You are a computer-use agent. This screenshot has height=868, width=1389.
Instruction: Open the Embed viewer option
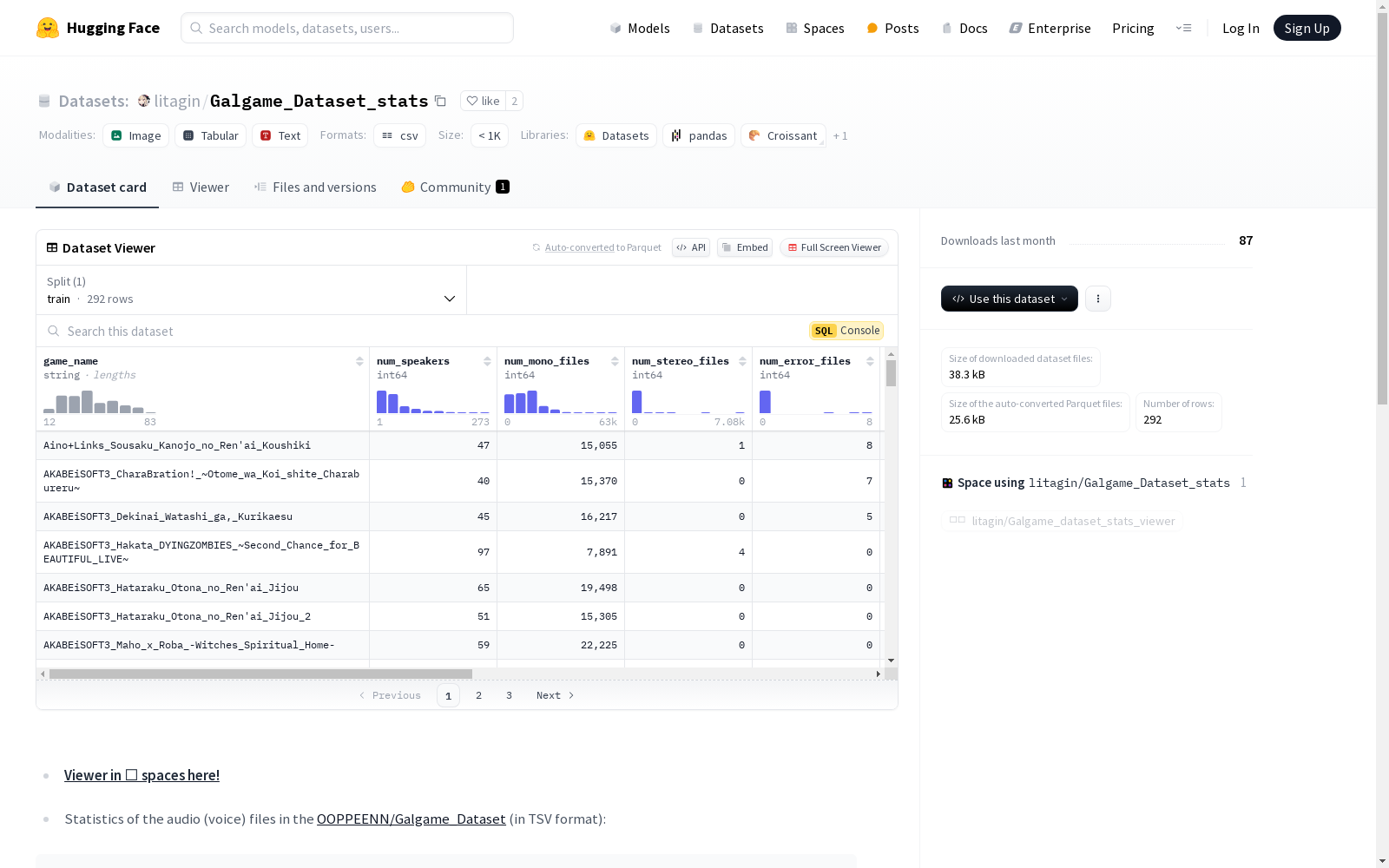(x=745, y=247)
